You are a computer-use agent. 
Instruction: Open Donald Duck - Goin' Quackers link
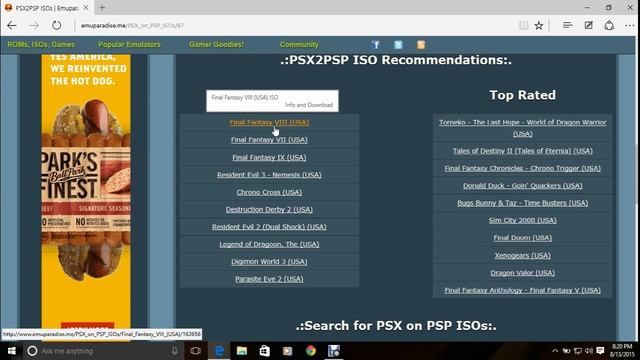point(523,186)
